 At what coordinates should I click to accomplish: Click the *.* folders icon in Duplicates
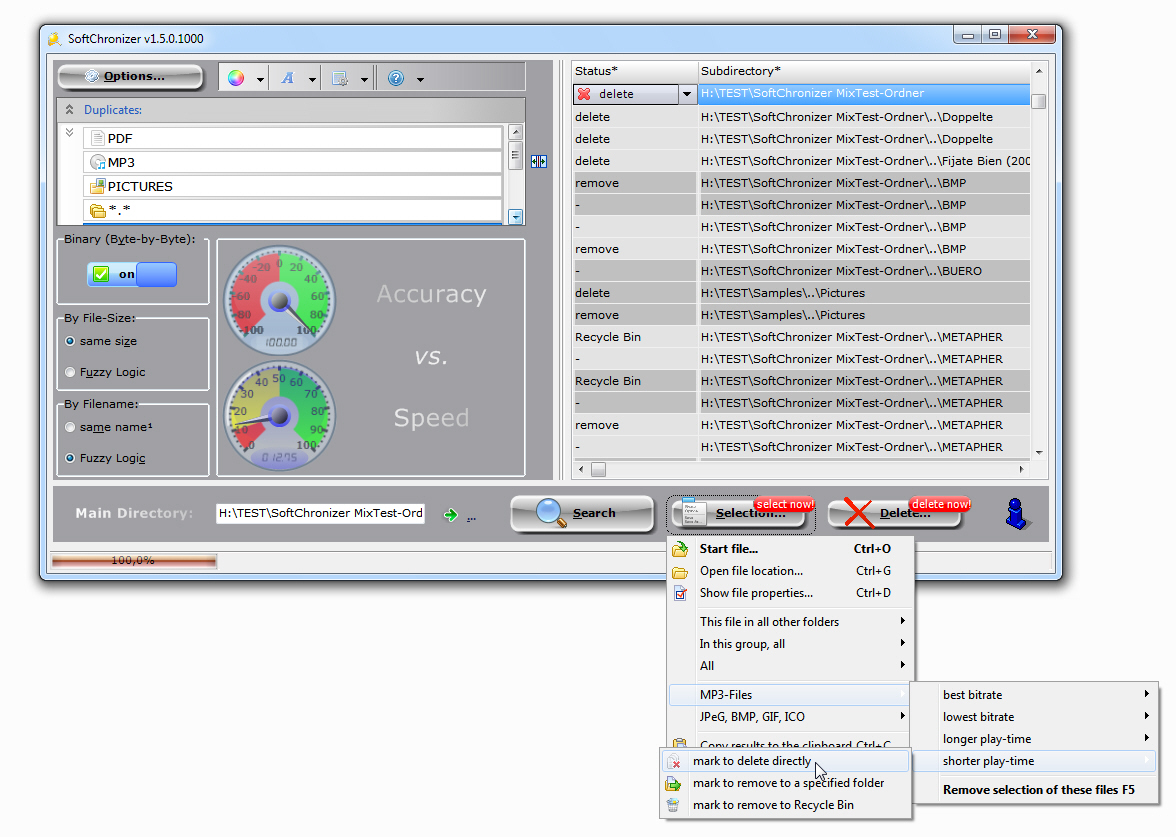[98, 210]
